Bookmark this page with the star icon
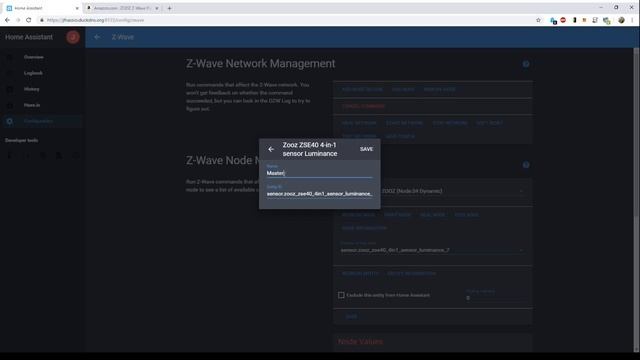This screenshot has height=360, width=640. (x=538, y=20)
